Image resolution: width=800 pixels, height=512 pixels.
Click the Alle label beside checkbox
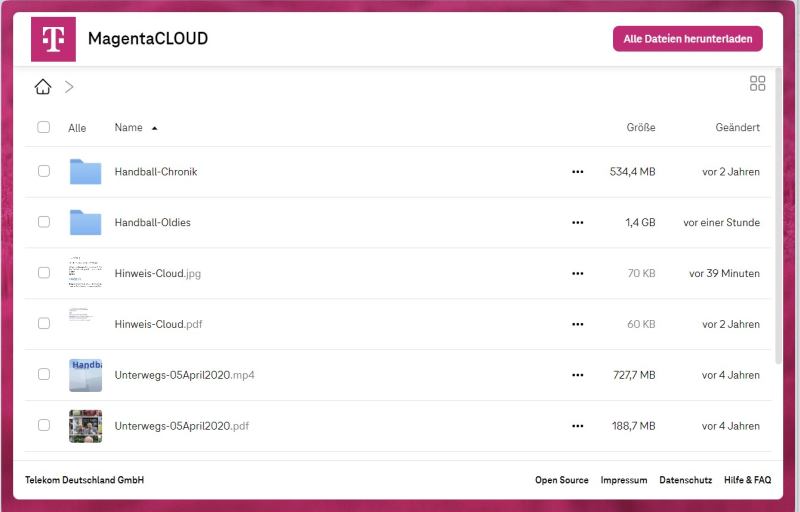click(77, 128)
